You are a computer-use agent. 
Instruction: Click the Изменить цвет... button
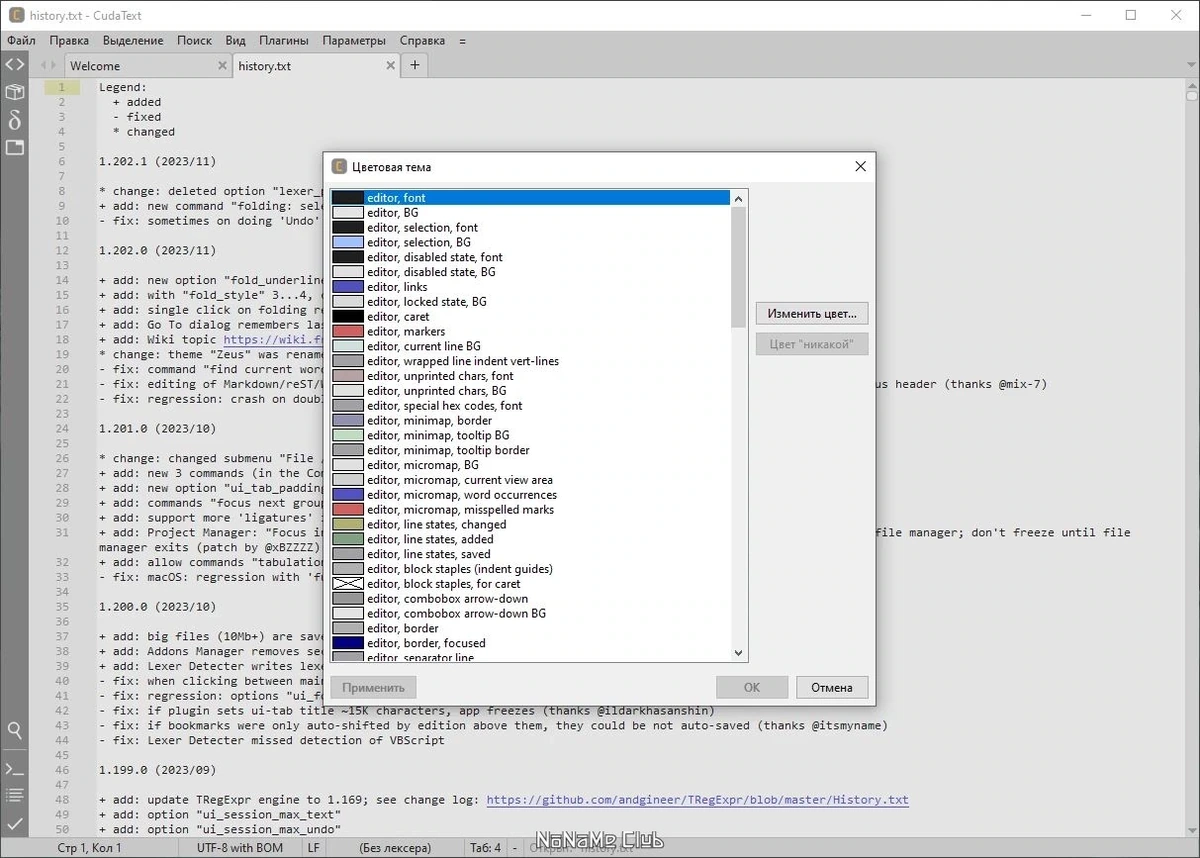point(812,313)
